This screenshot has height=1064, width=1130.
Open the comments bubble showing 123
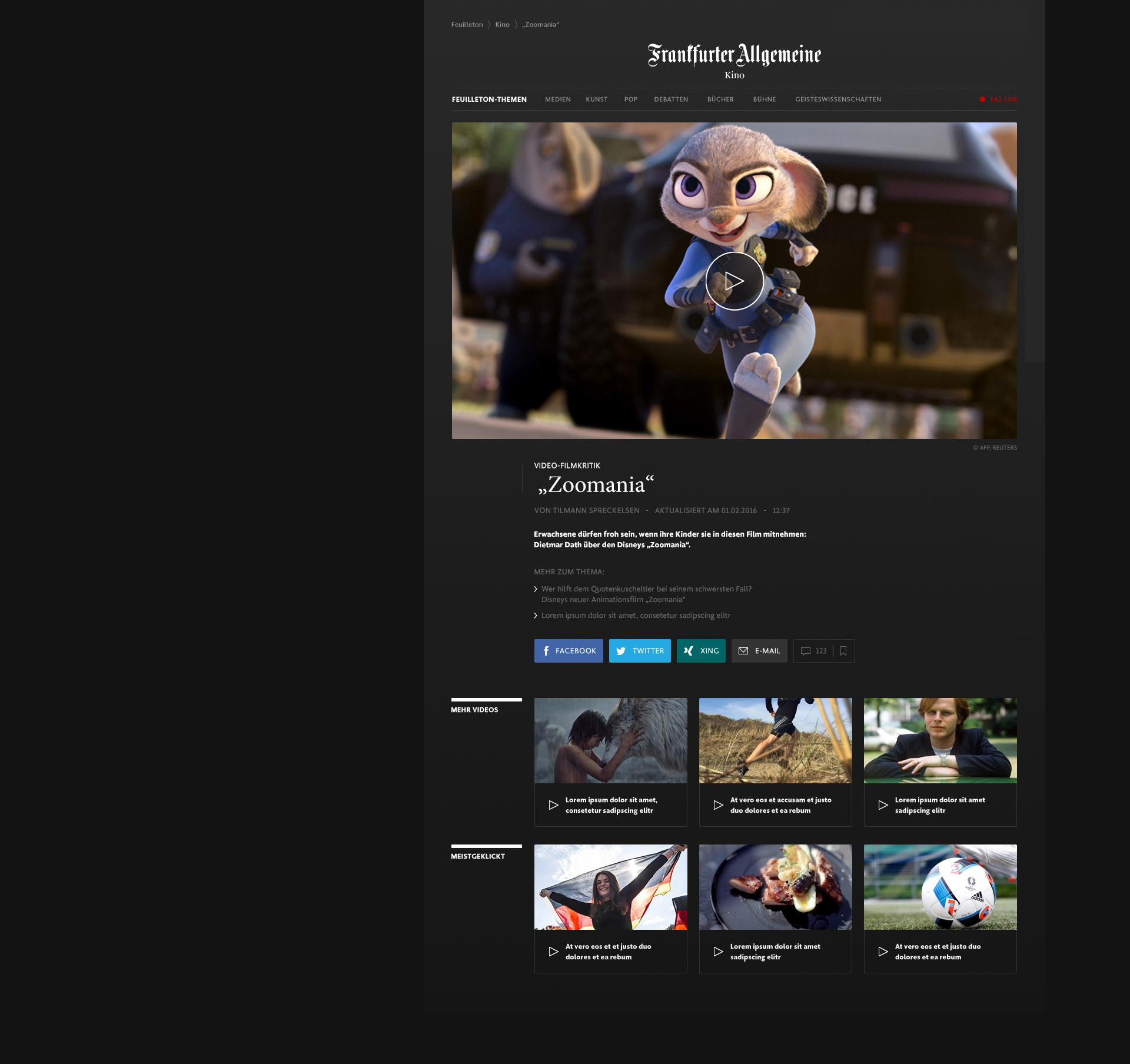point(813,651)
